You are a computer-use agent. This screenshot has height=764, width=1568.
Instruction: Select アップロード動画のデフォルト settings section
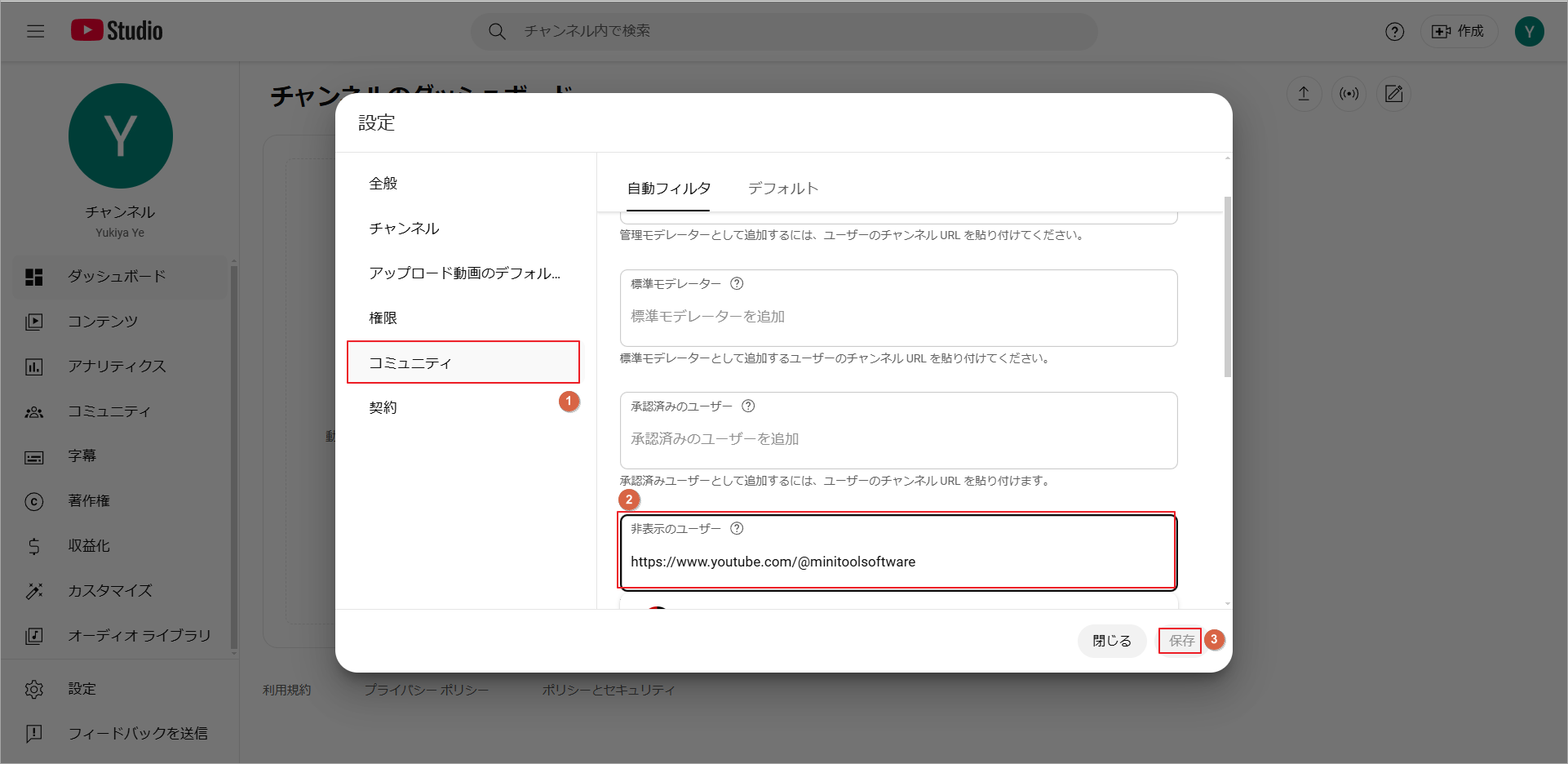463,273
